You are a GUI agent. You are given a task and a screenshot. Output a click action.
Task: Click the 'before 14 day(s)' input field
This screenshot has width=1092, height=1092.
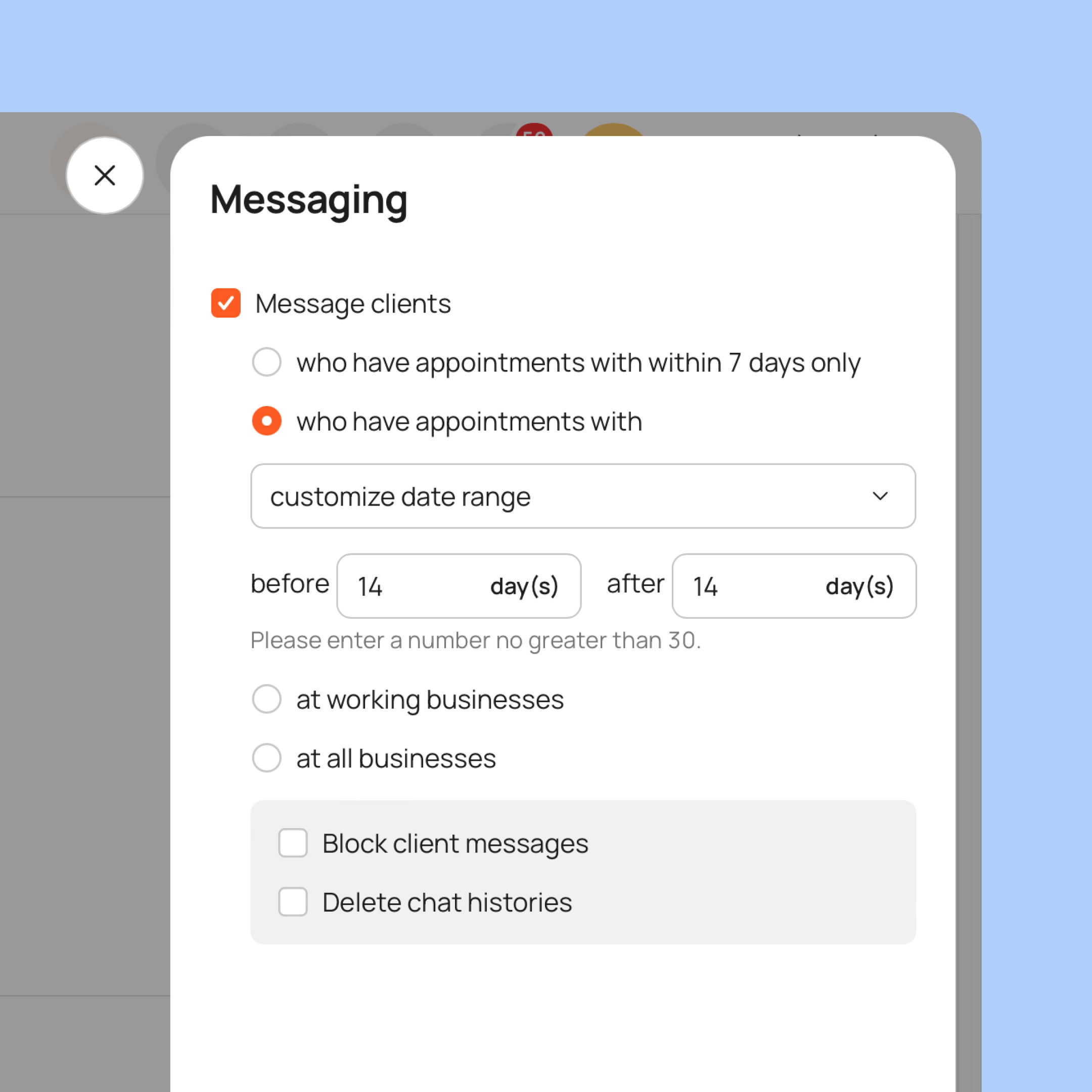coord(460,585)
